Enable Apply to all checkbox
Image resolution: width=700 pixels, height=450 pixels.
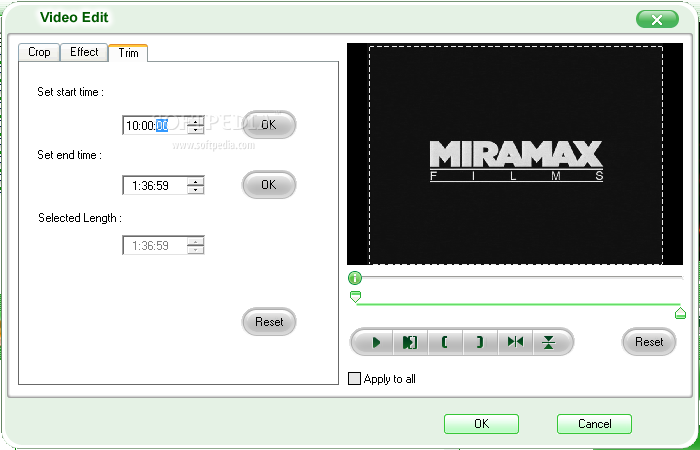tap(354, 379)
